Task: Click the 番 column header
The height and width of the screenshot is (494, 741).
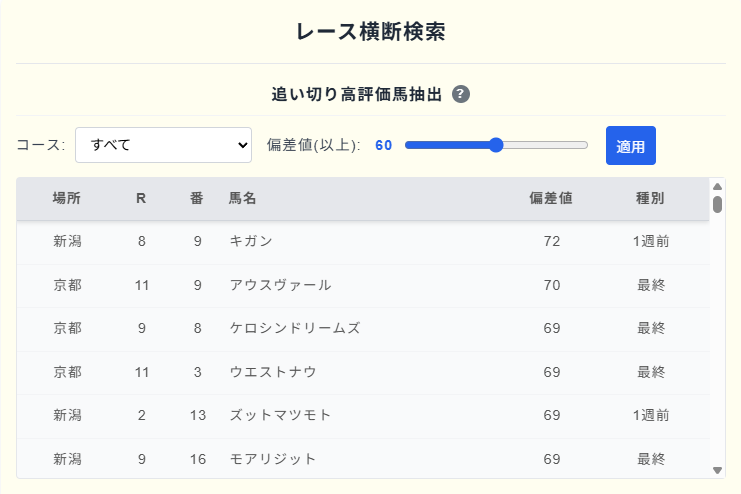Action: tap(197, 198)
